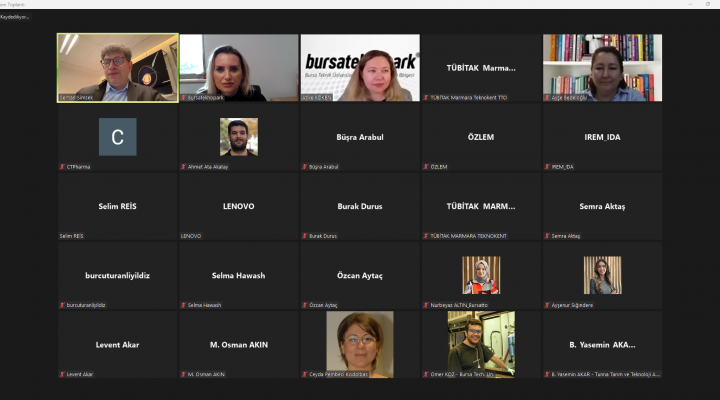Click Ayşe Bedeloğlu's muted mic icon
This screenshot has width=720, height=400.
(547, 98)
